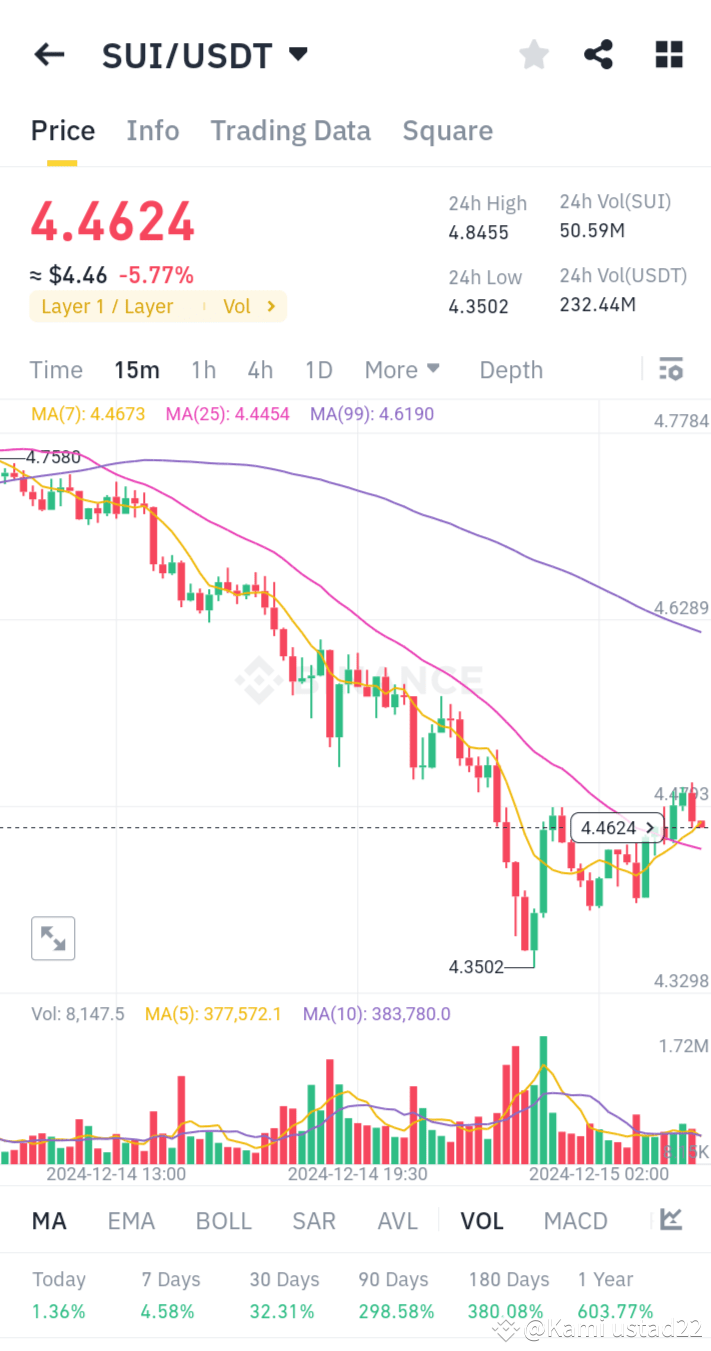The image size is (711, 1351).
Task: Open chart settings icon beside Depth
Action: coord(670,369)
